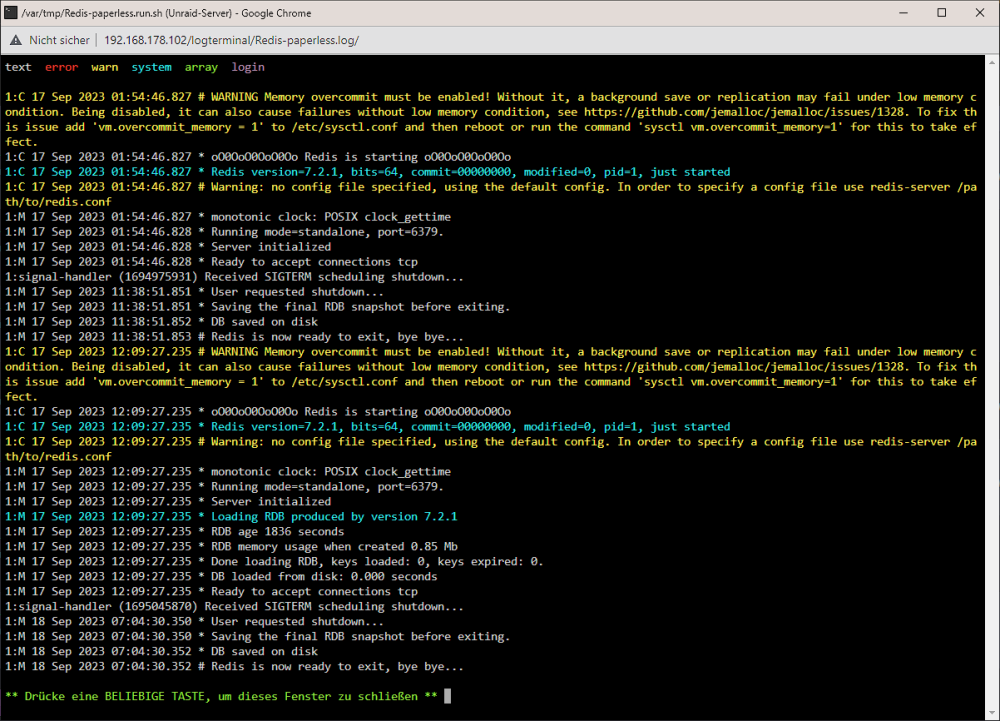Maximize the Chrome window
The height and width of the screenshot is (721, 1000).
941,13
